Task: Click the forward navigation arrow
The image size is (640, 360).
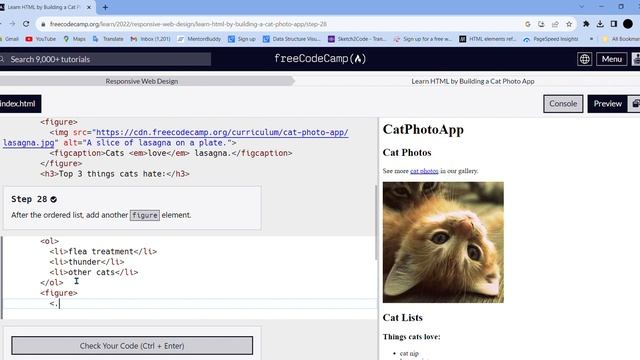Action: (12, 24)
